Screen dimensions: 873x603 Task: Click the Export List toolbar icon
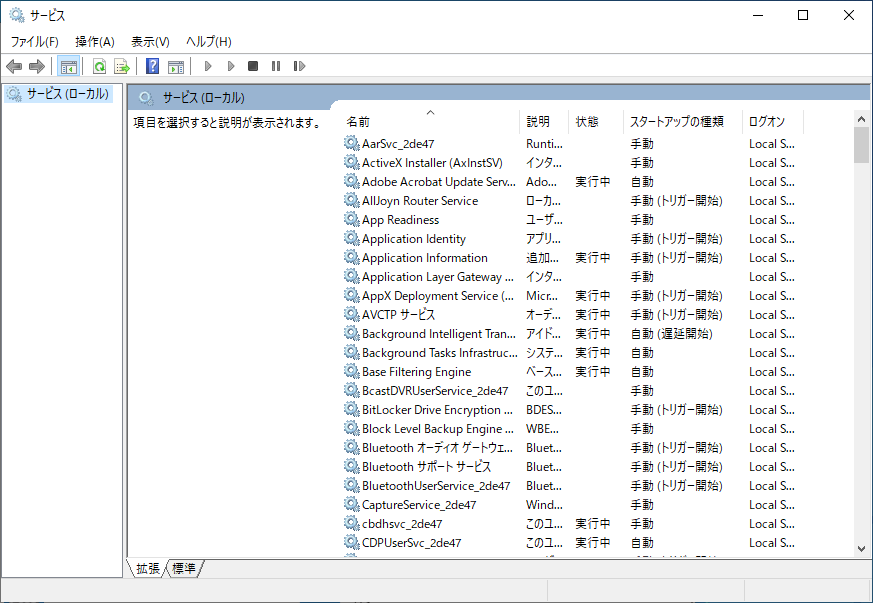(122, 66)
